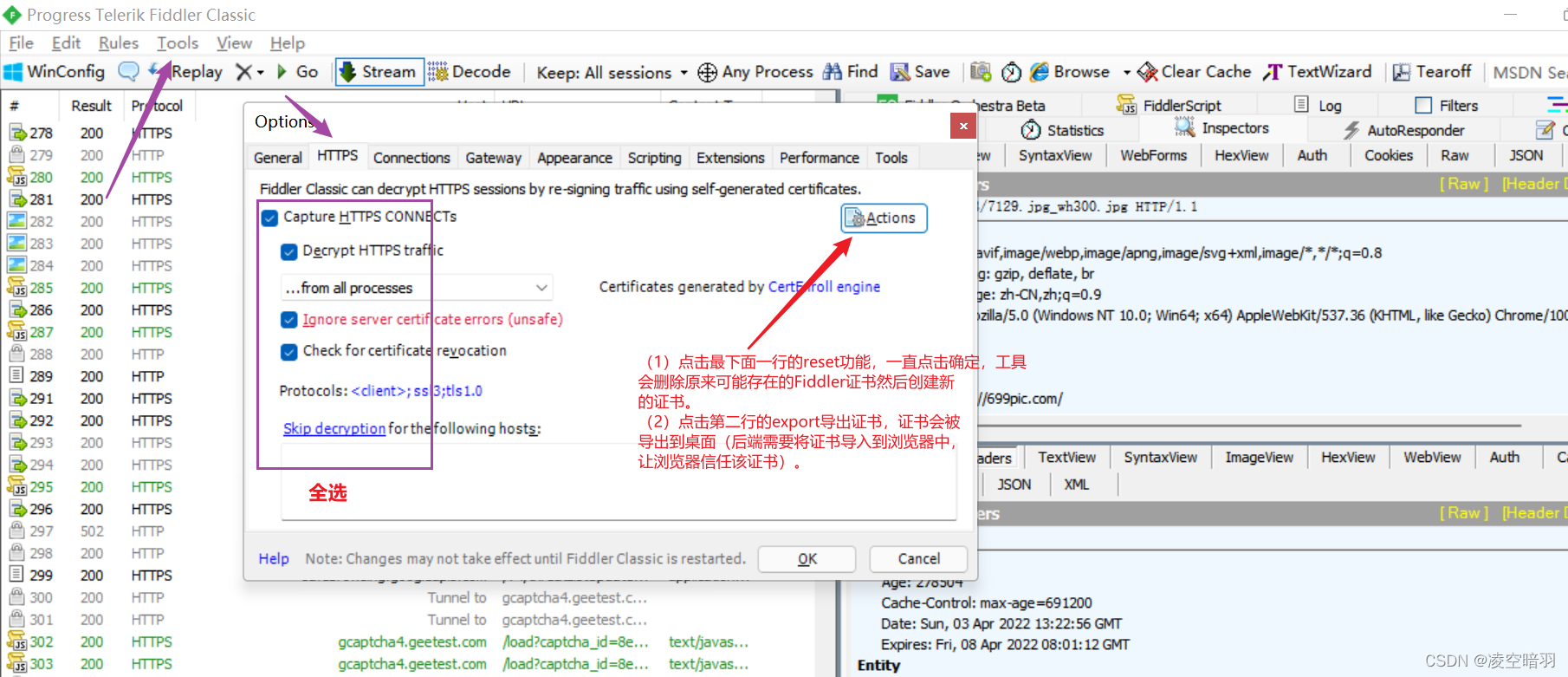Click the Remove sessions X icon

click(244, 72)
